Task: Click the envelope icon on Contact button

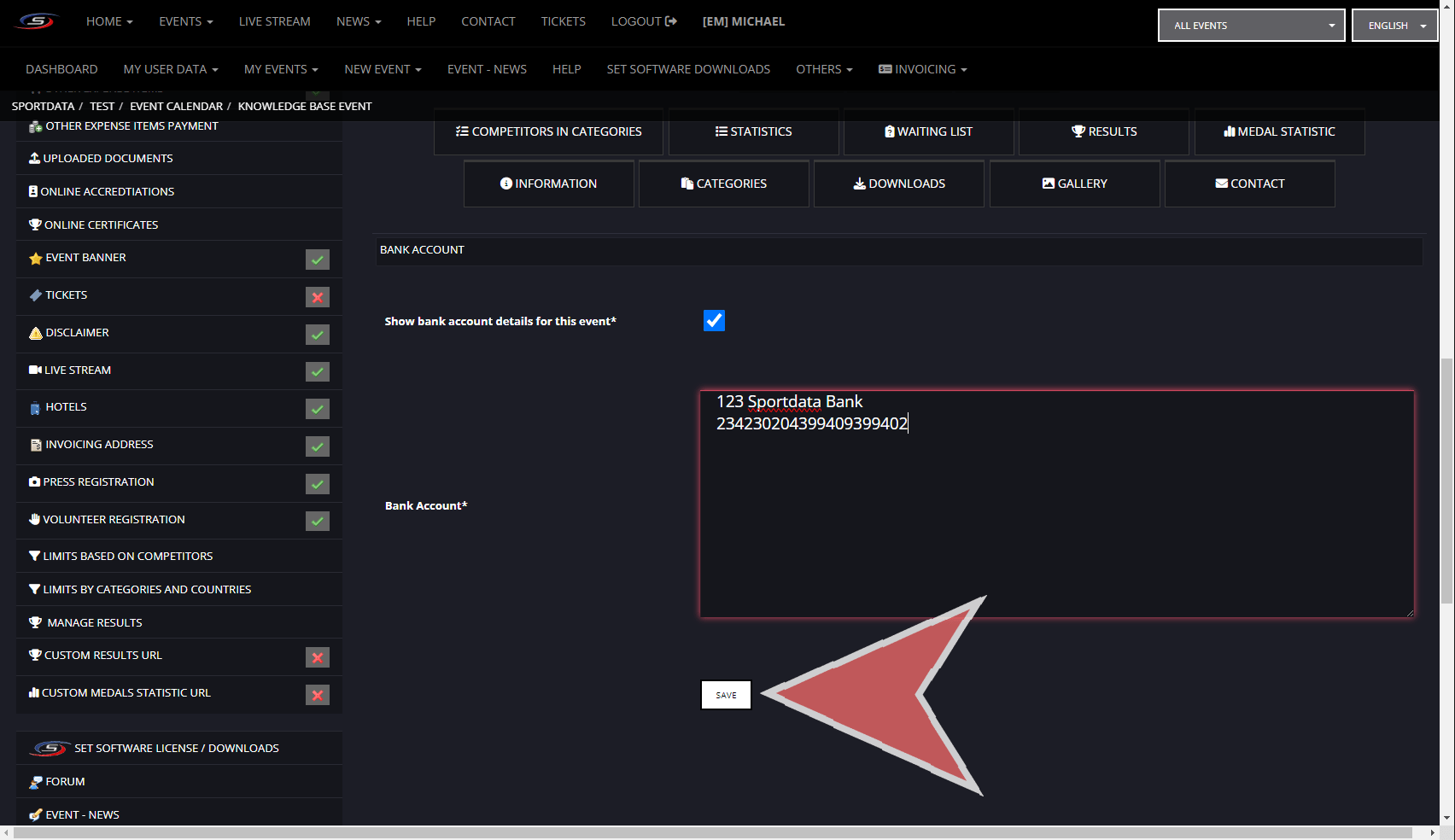Action: click(x=1221, y=184)
